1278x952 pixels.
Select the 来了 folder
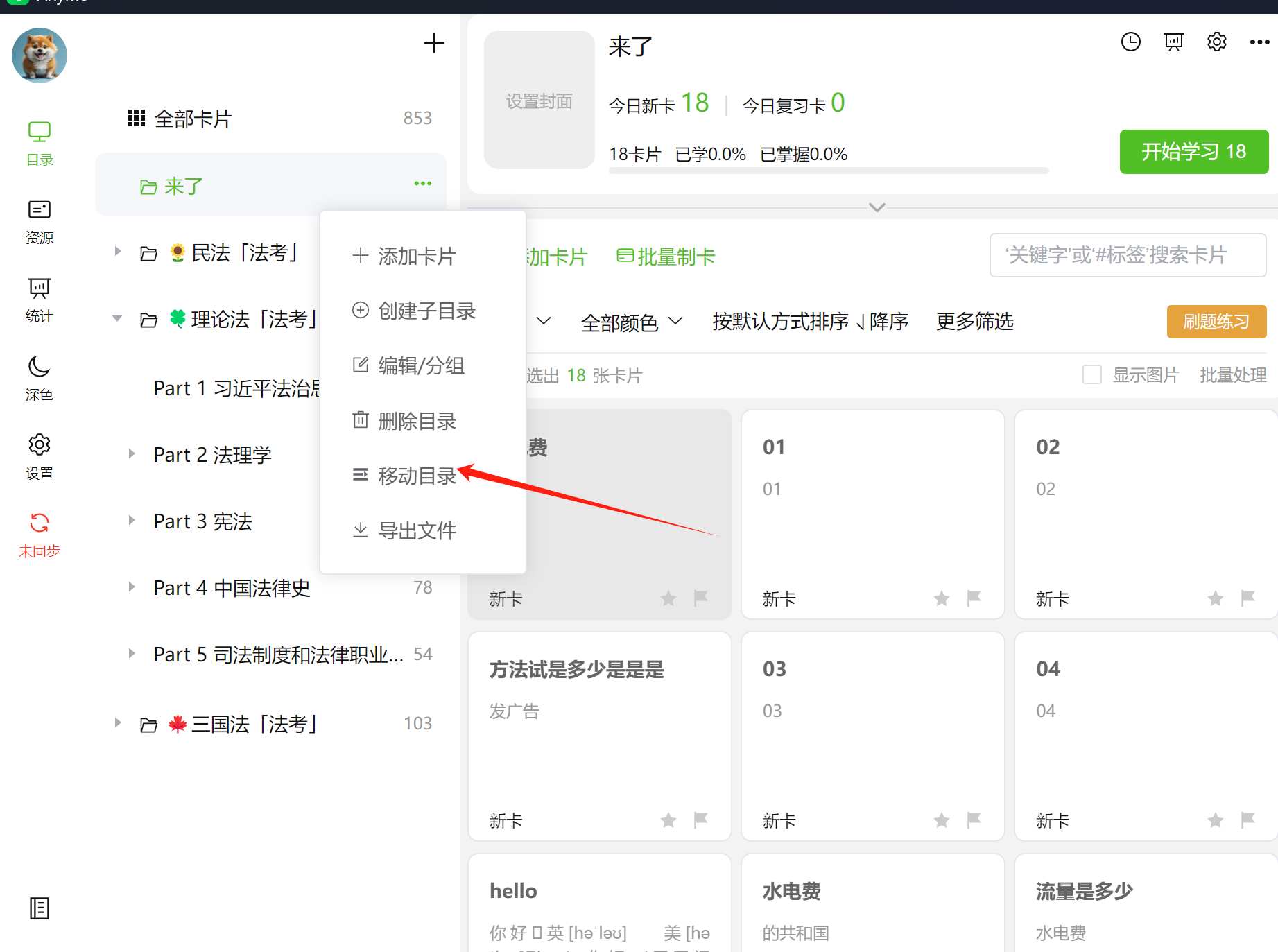(270, 186)
